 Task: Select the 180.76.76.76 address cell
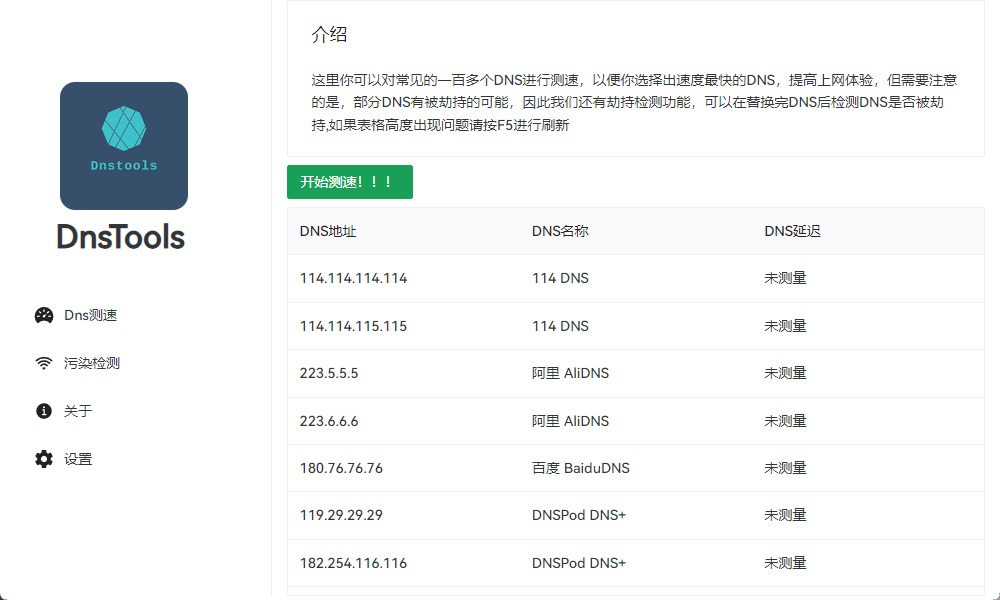point(341,468)
